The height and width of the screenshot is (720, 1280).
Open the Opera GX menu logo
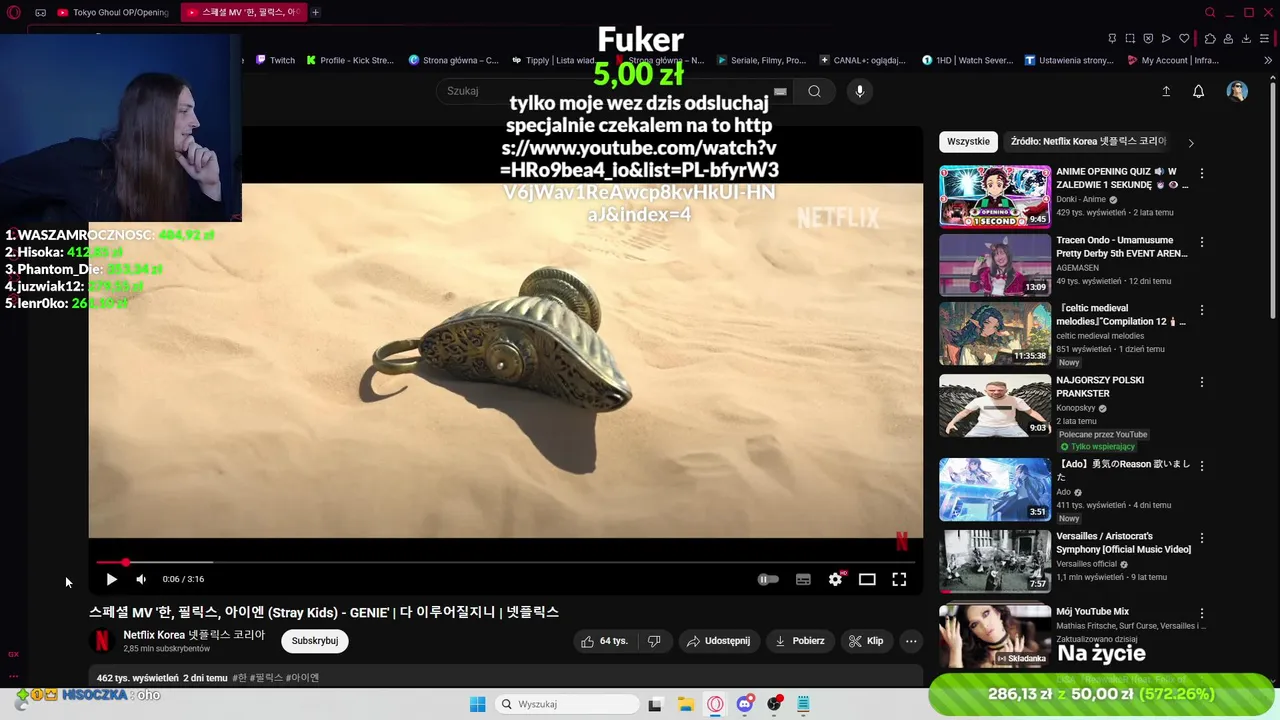13,12
